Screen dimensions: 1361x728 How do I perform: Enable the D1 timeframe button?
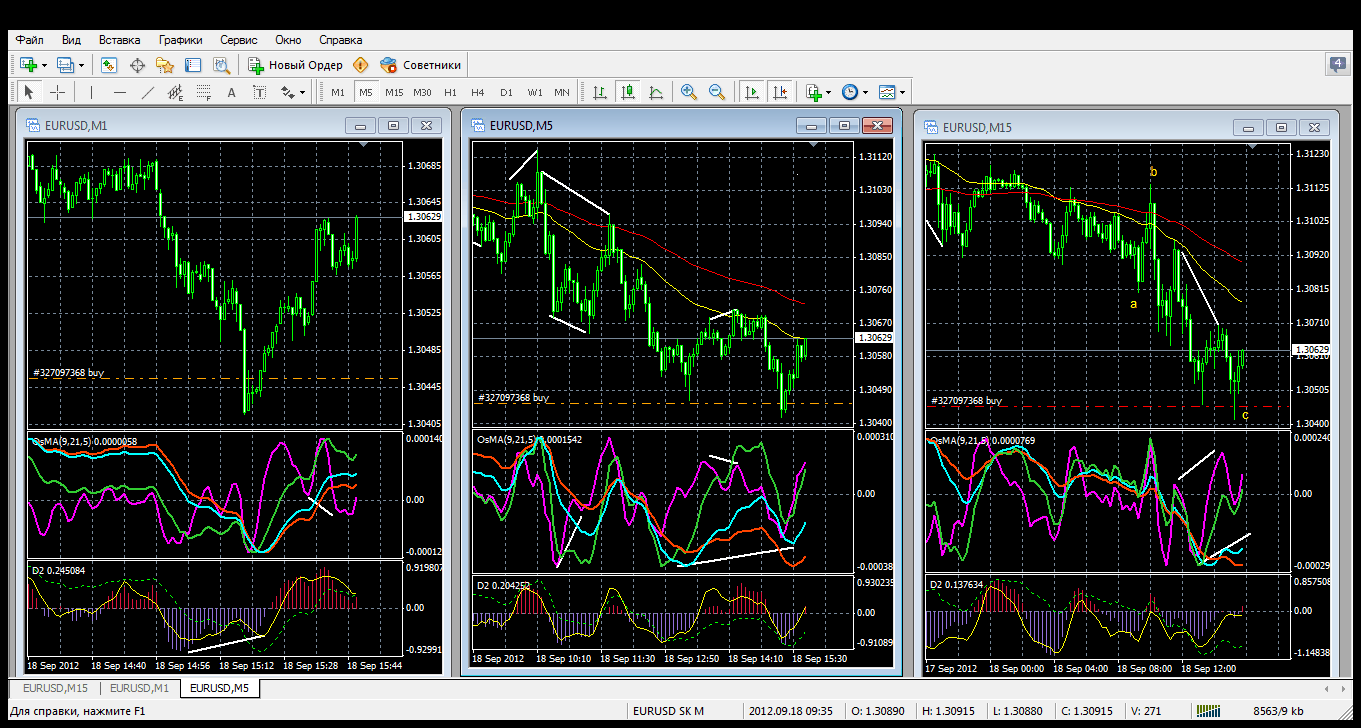[506, 92]
